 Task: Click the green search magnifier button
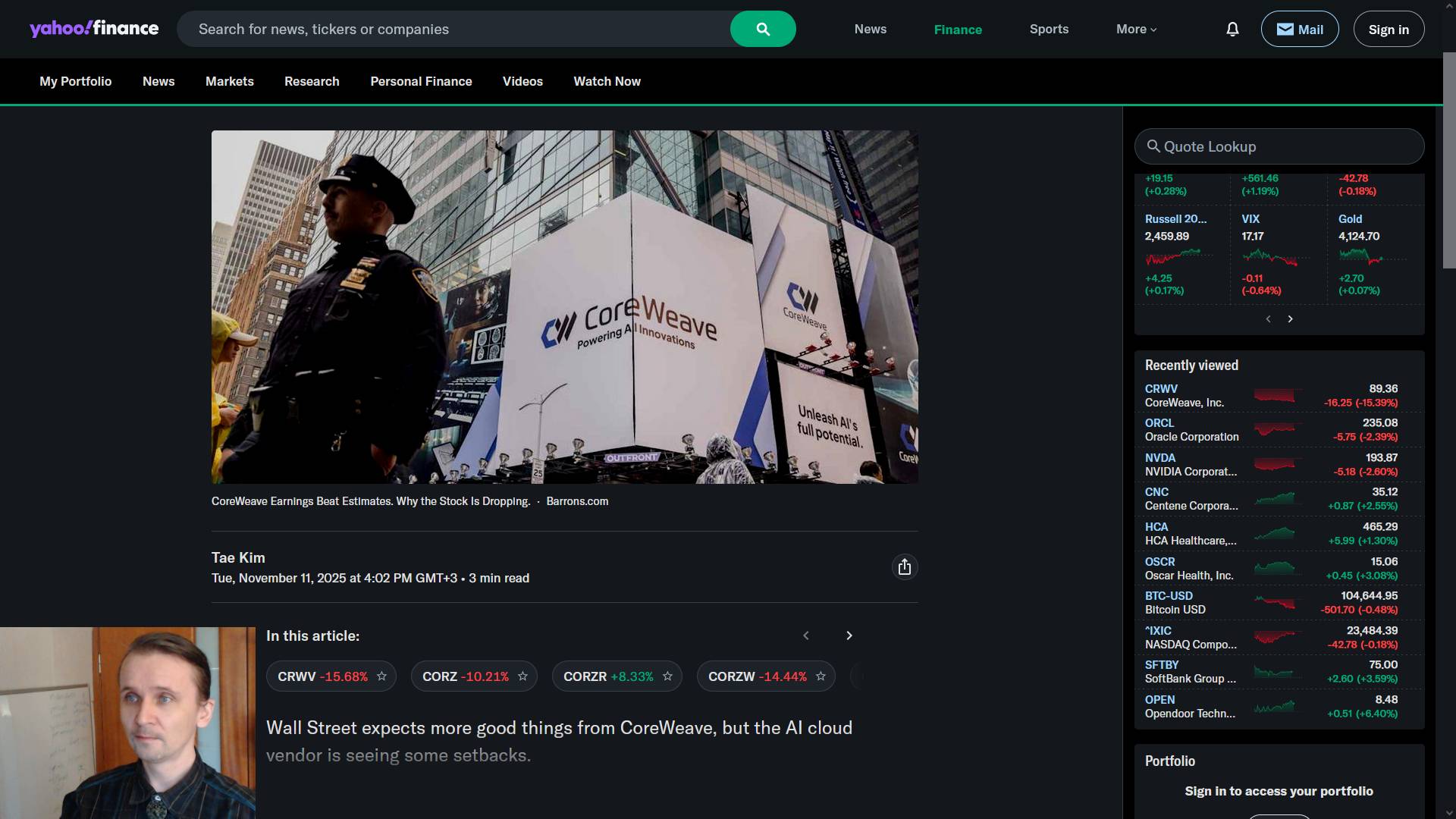pos(763,29)
